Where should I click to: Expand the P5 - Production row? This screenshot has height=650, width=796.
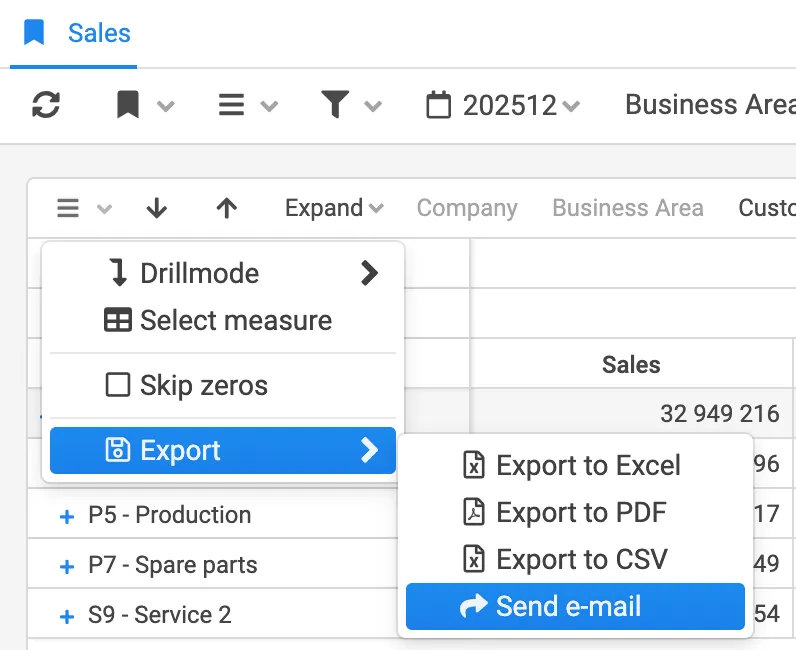pos(67,516)
